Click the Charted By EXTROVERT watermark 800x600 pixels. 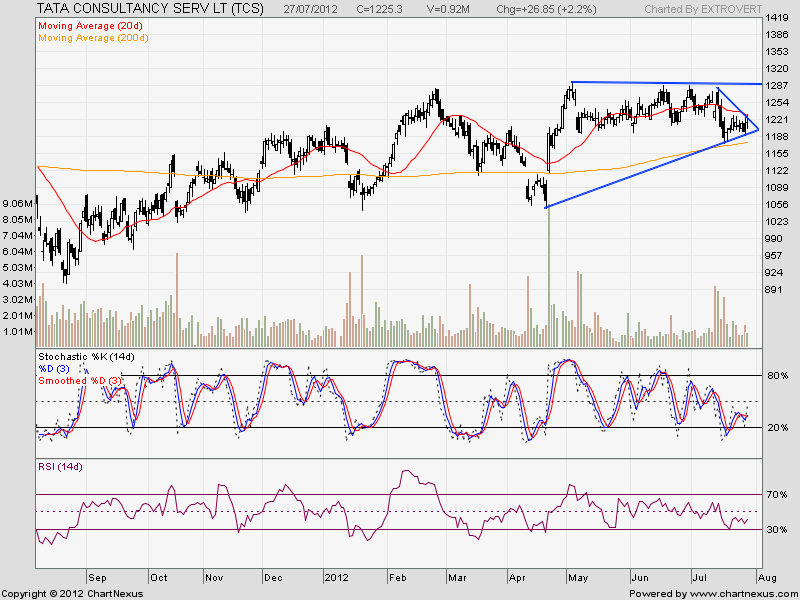(696, 10)
